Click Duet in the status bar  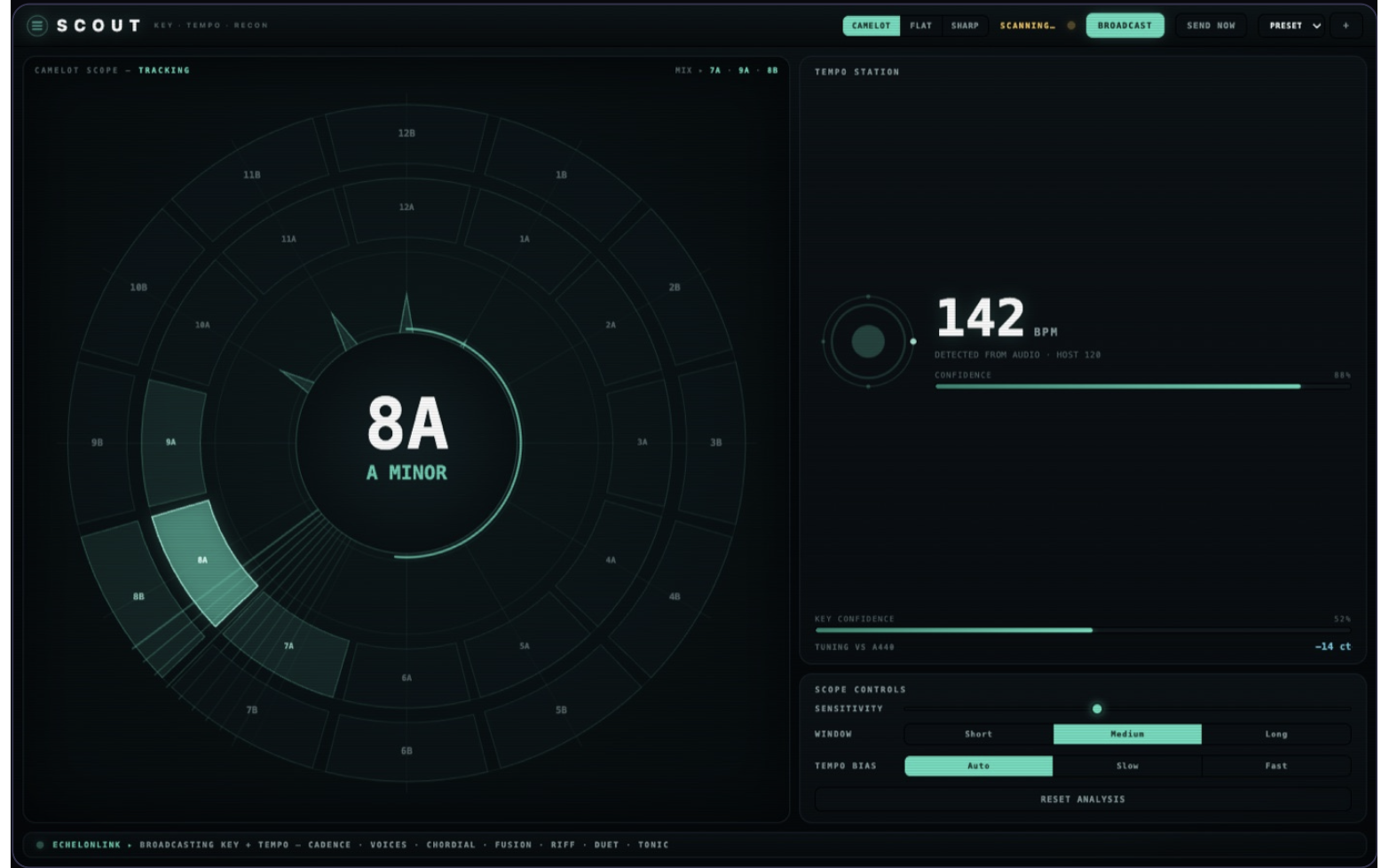(x=606, y=845)
